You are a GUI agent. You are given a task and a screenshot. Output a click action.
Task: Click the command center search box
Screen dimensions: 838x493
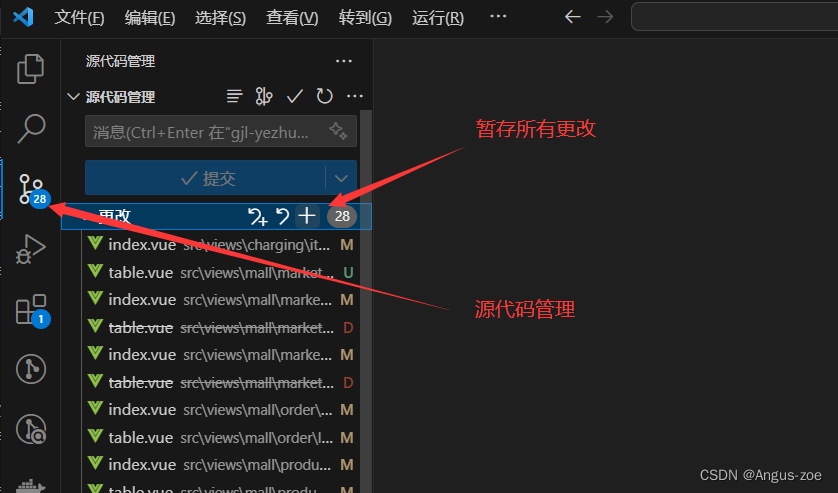734,17
